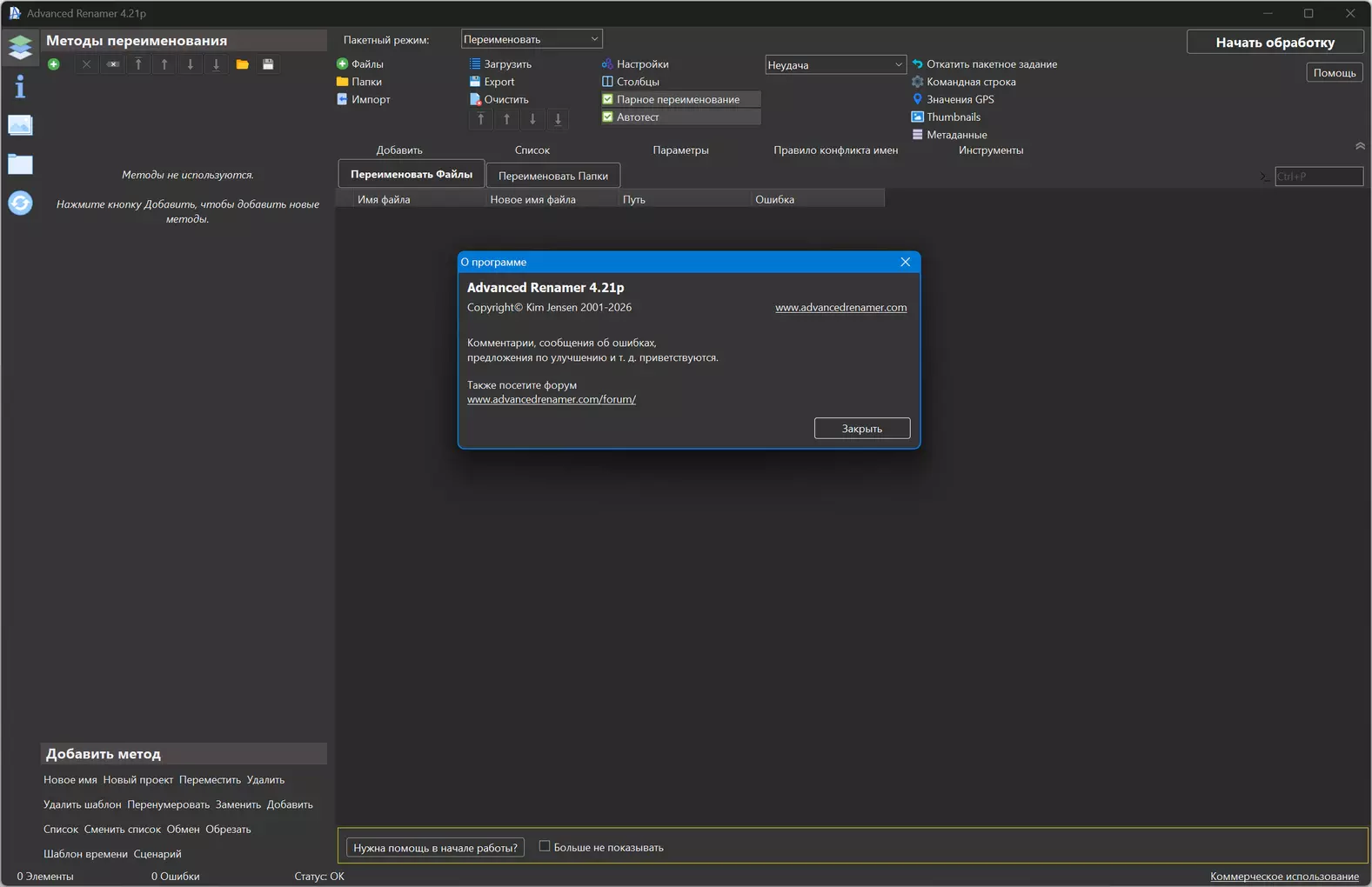Open the Метаданные tool

tap(949, 135)
